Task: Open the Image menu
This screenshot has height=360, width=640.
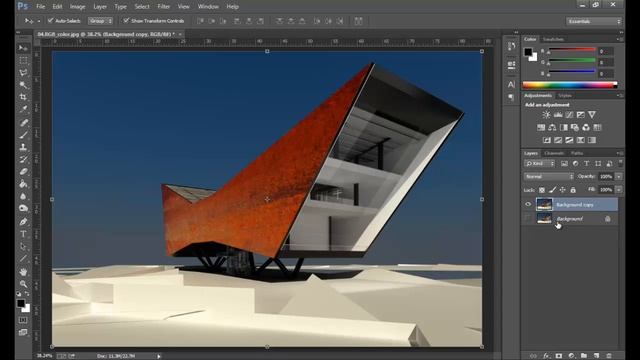Action: tap(78, 7)
